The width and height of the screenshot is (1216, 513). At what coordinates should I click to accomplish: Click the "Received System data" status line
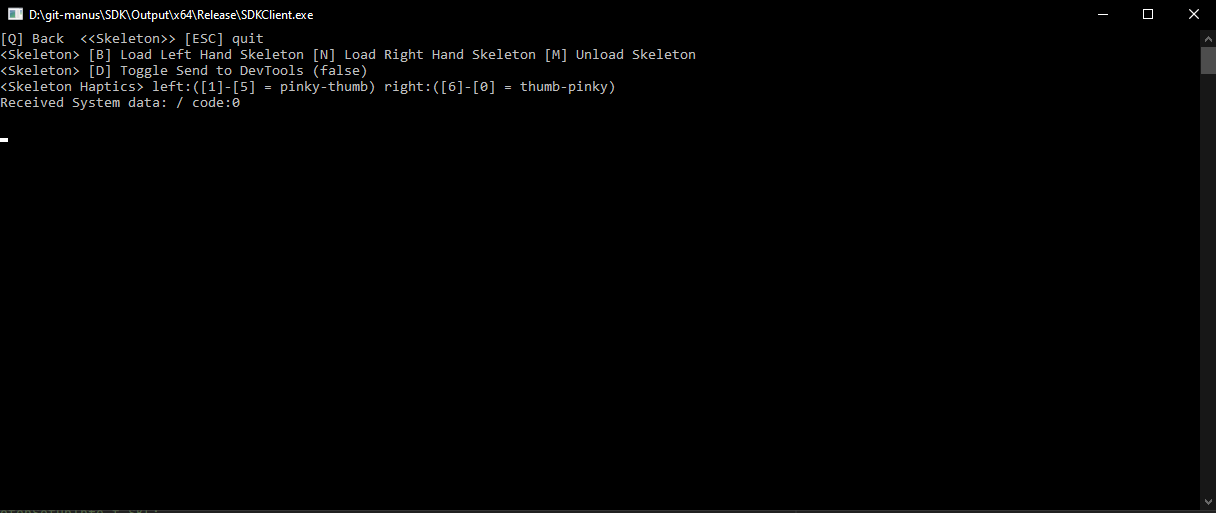tap(120, 103)
